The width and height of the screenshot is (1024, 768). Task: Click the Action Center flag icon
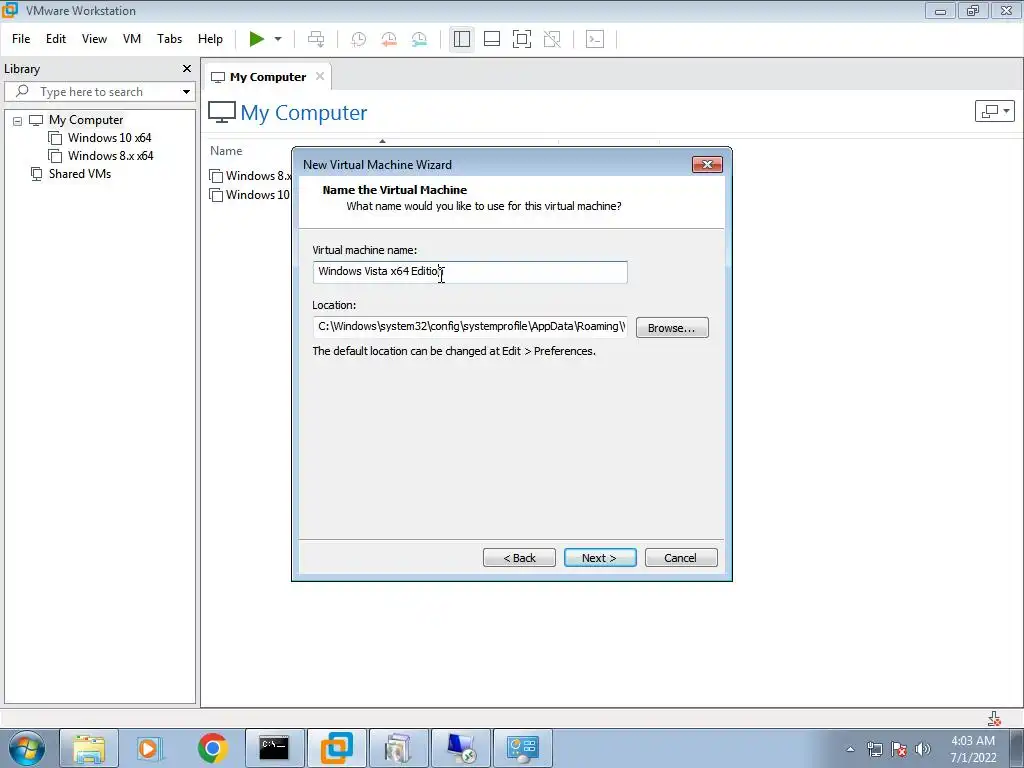(899, 749)
